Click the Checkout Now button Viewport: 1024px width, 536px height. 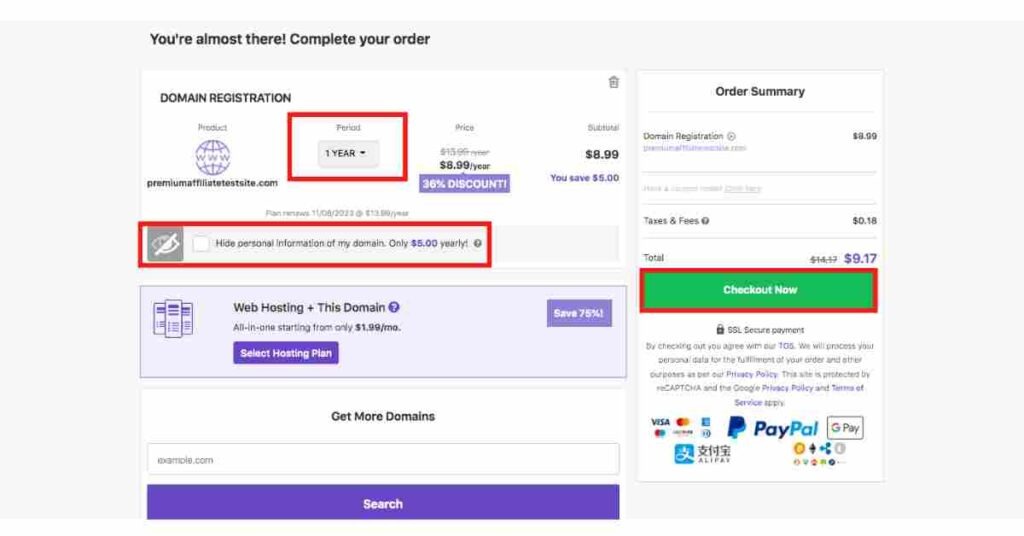(x=760, y=290)
